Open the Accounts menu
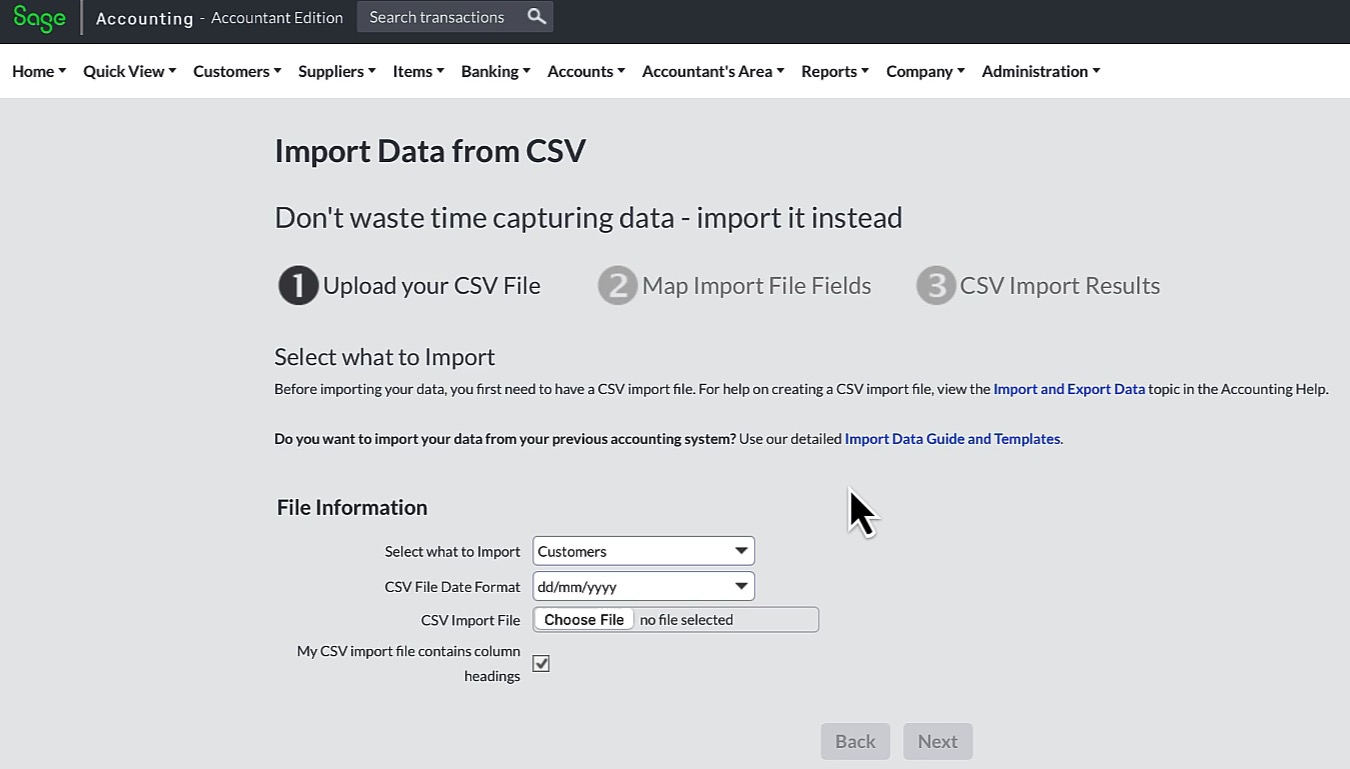Viewport: 1350px width, 769px height. [586, 71]
